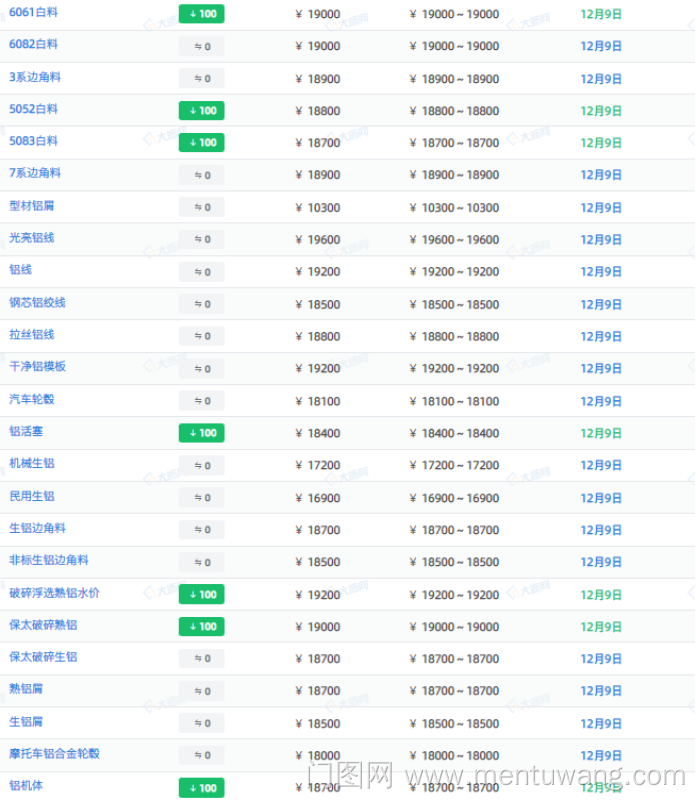
Task: Click the 6082白料 item name
Action: click(33, 44)
